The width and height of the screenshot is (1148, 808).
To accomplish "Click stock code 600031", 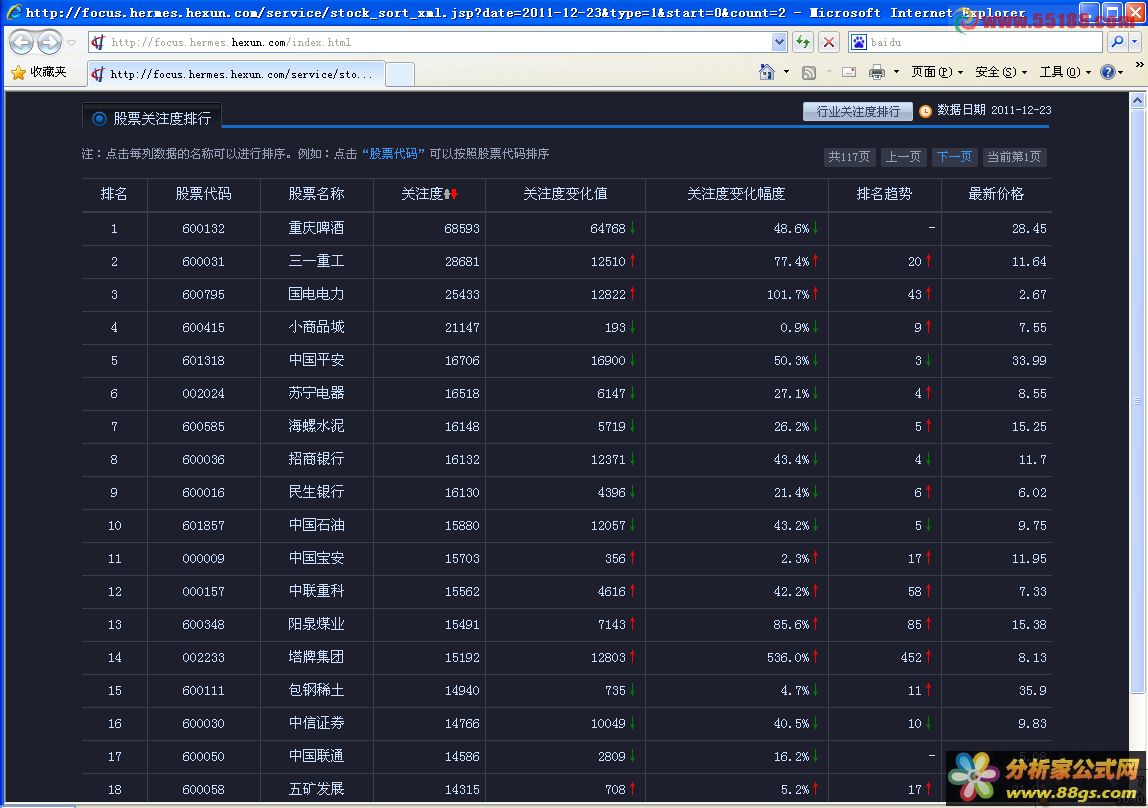I will 204,261.
